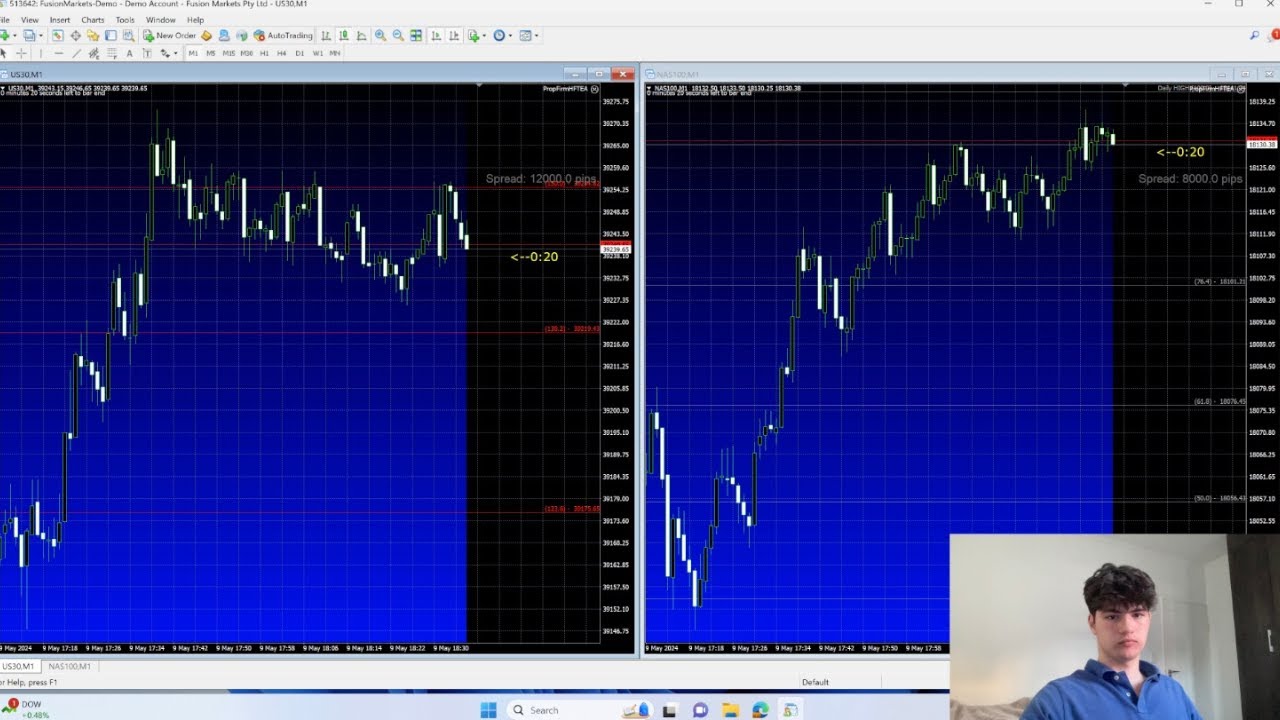Expand the Profiles dropdown arrow
Image resolution: width=1280 pixels, height=720 pixels.
41,35
